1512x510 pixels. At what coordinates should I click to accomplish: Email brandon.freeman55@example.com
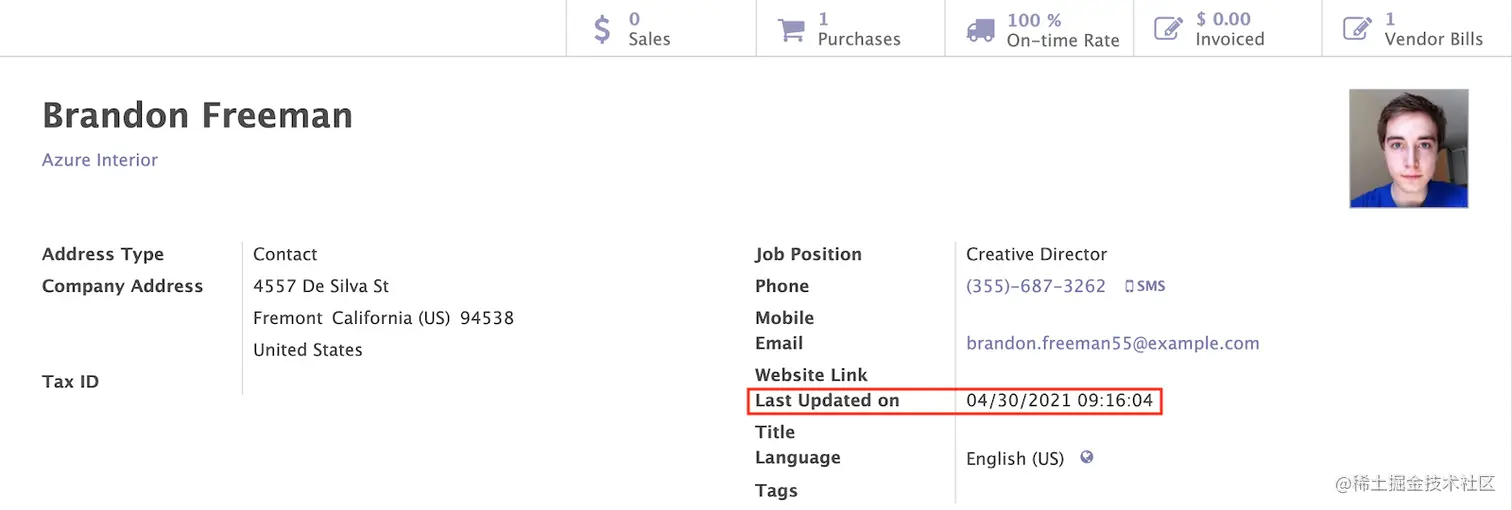click(1113, 343)
